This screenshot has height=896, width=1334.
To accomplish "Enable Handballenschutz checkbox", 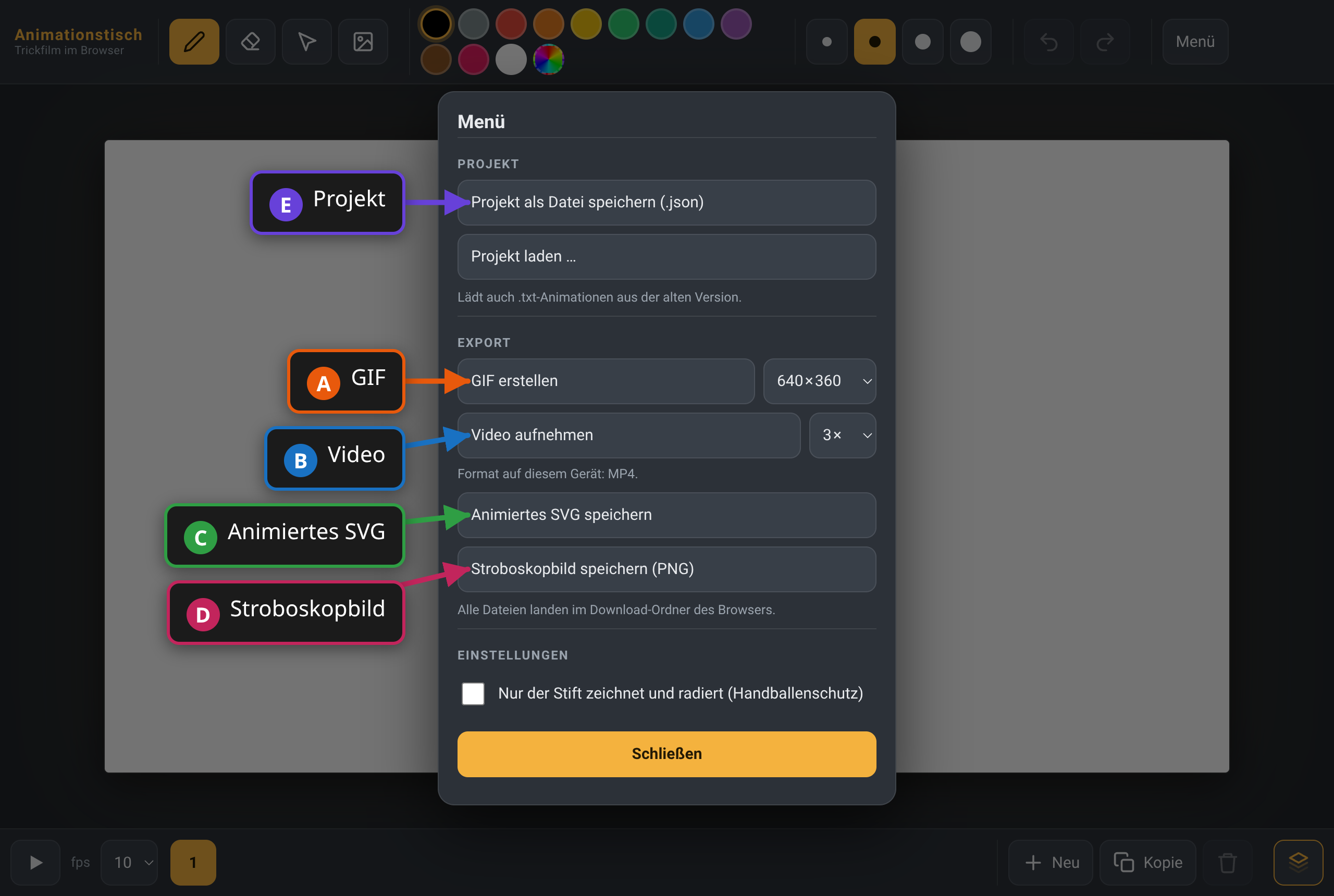I will point(473,694).
